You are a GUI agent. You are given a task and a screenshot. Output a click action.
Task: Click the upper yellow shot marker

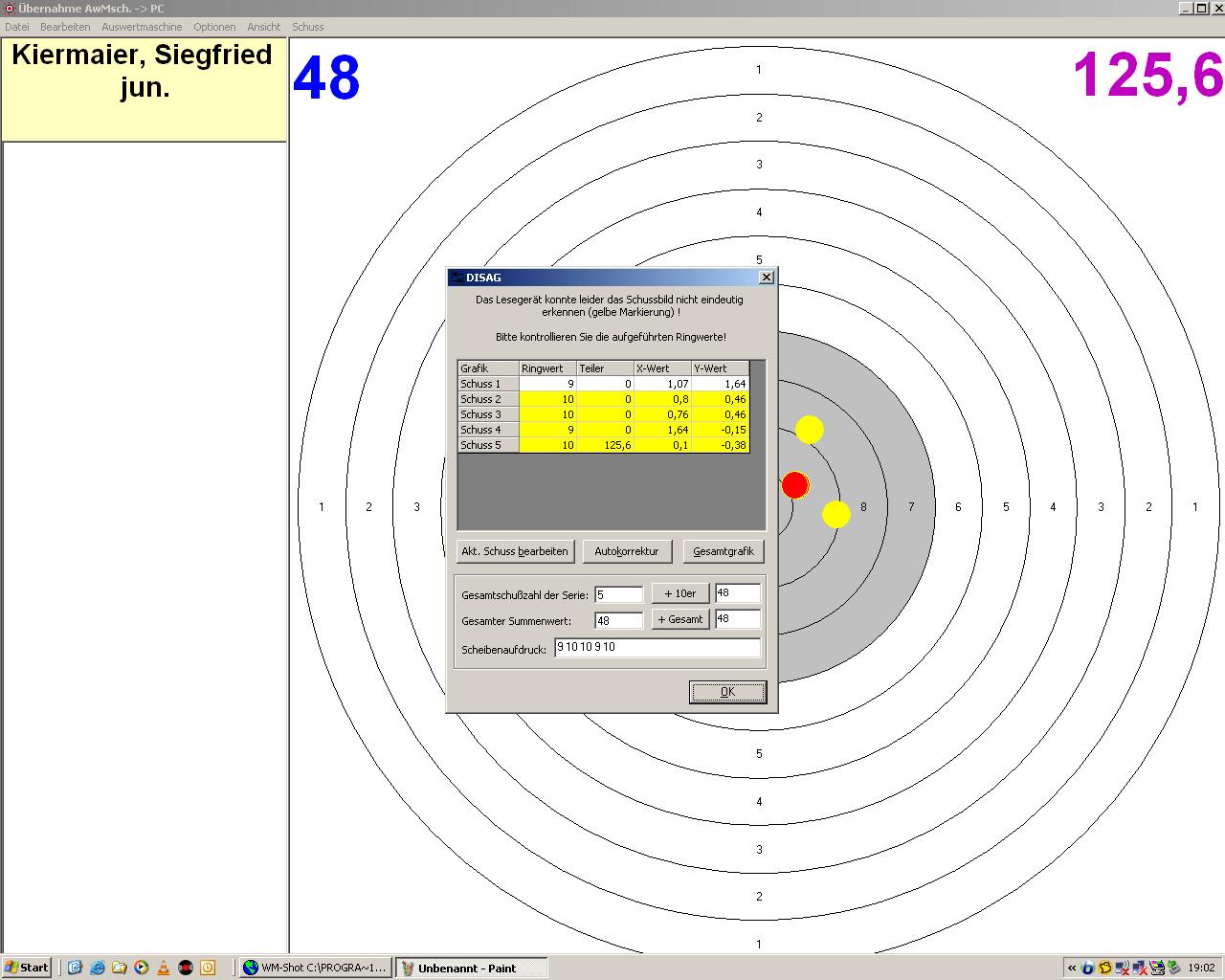[810, 430]
